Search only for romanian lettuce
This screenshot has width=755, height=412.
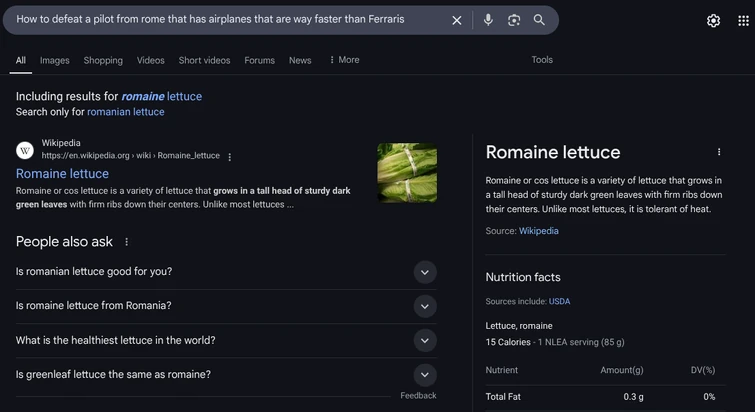point(125,112)
